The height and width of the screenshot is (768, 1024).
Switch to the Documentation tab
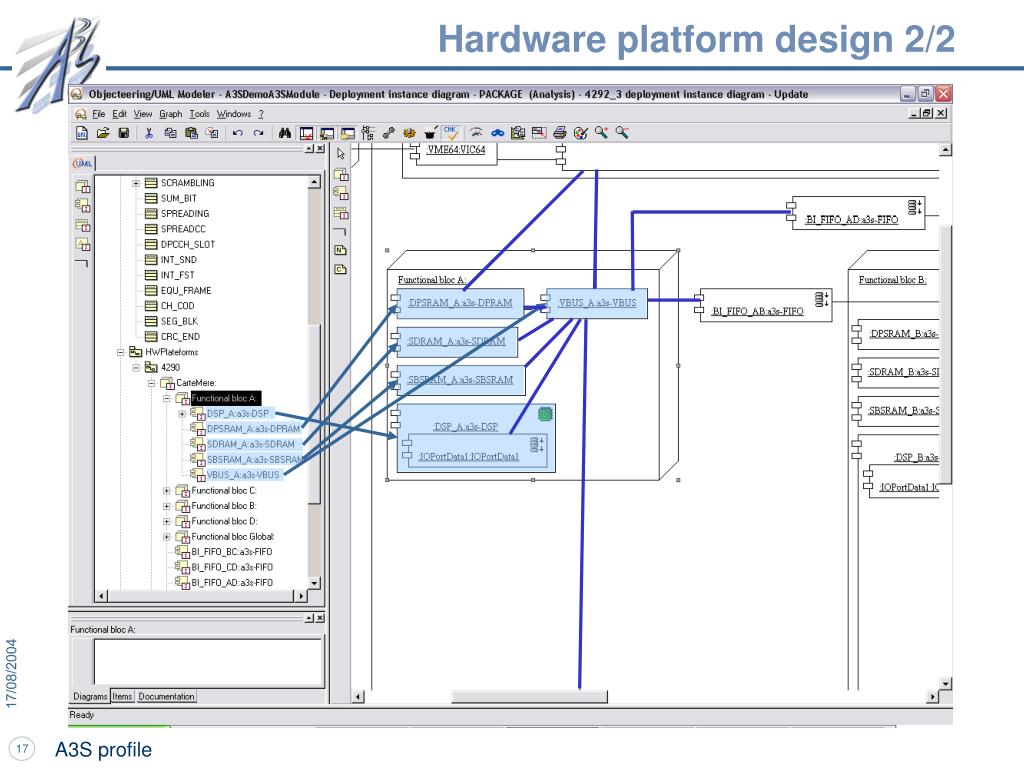[167, 697]
